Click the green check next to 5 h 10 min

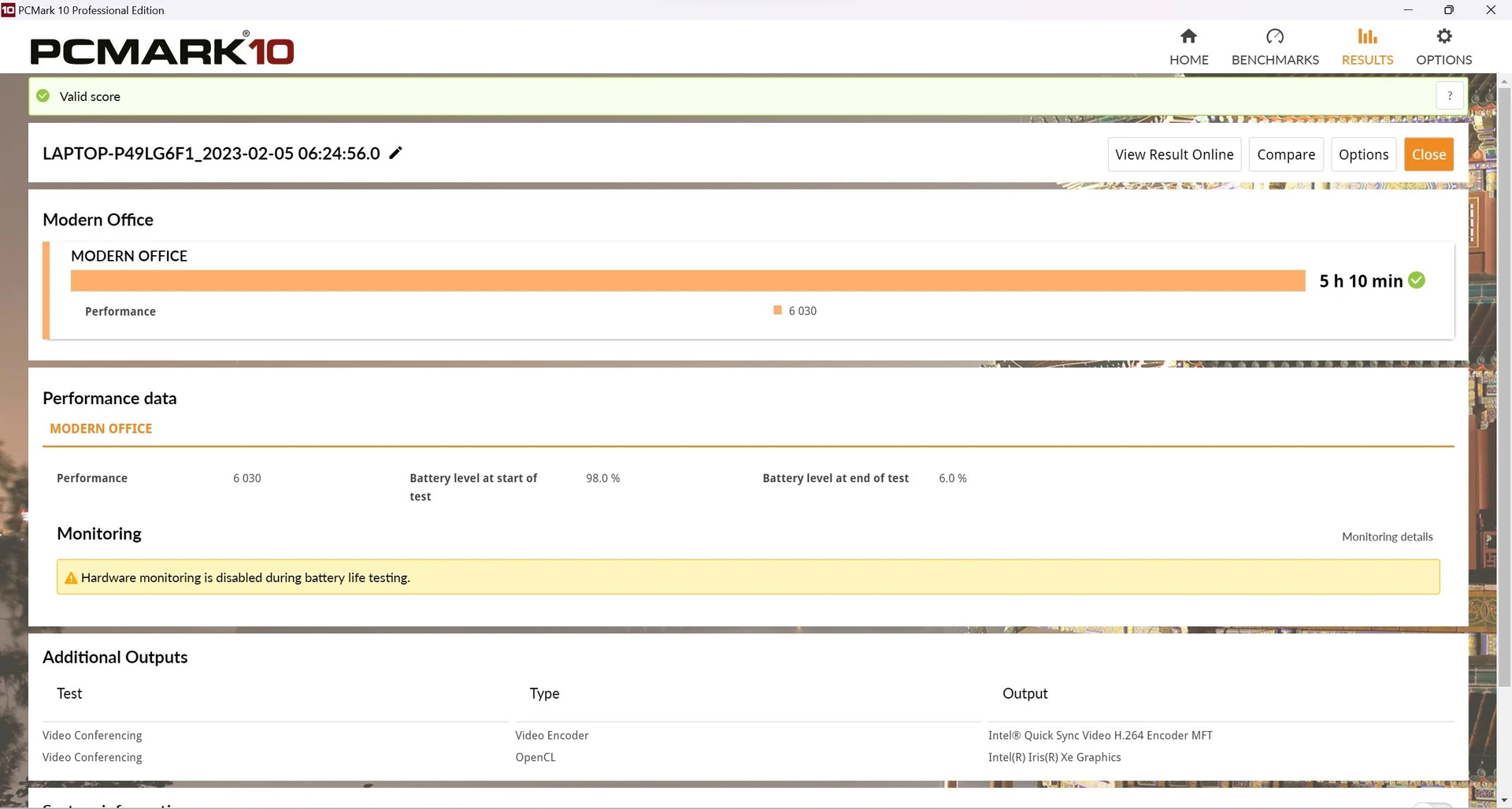coord(1417,280)
